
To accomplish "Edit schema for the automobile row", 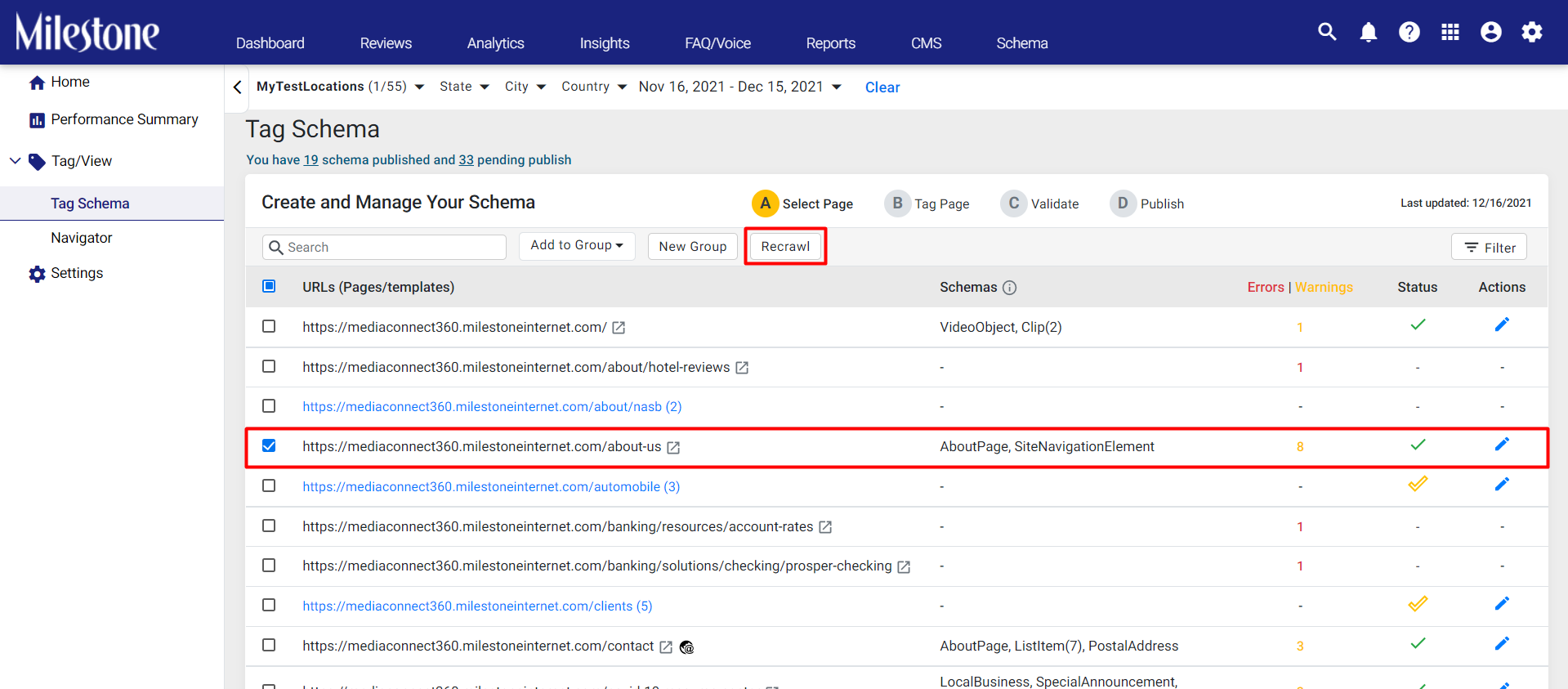I will (1502, 484).
